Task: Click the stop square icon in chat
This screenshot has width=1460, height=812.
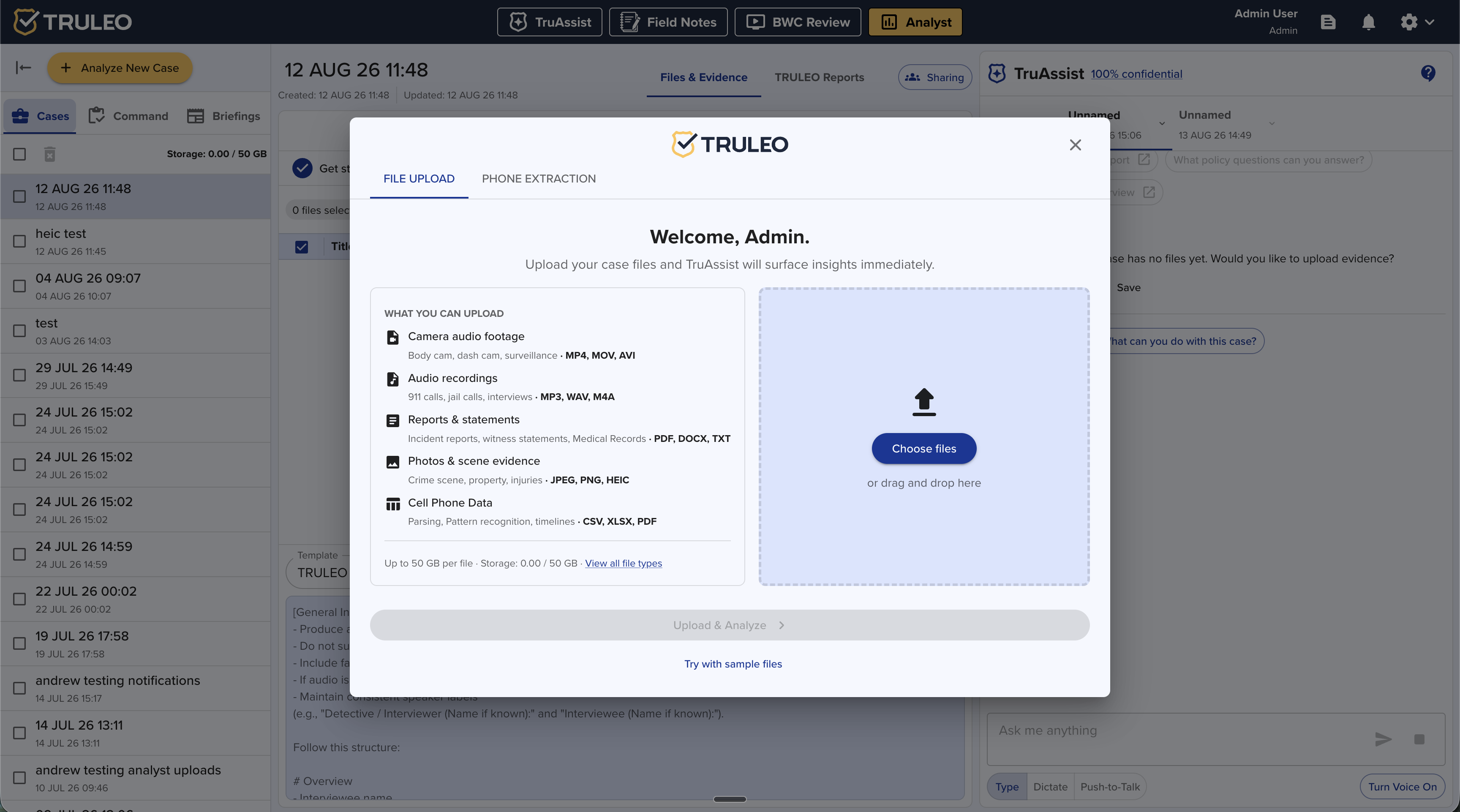Action: click(1419, 739)
